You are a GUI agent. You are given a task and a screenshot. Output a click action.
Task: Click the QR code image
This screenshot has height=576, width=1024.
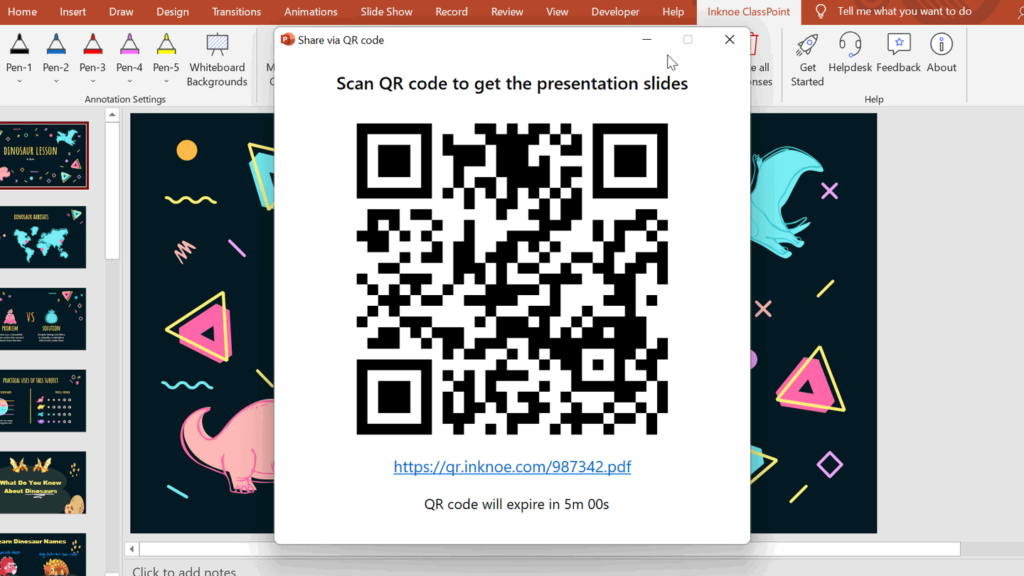[x=512, y=279]
